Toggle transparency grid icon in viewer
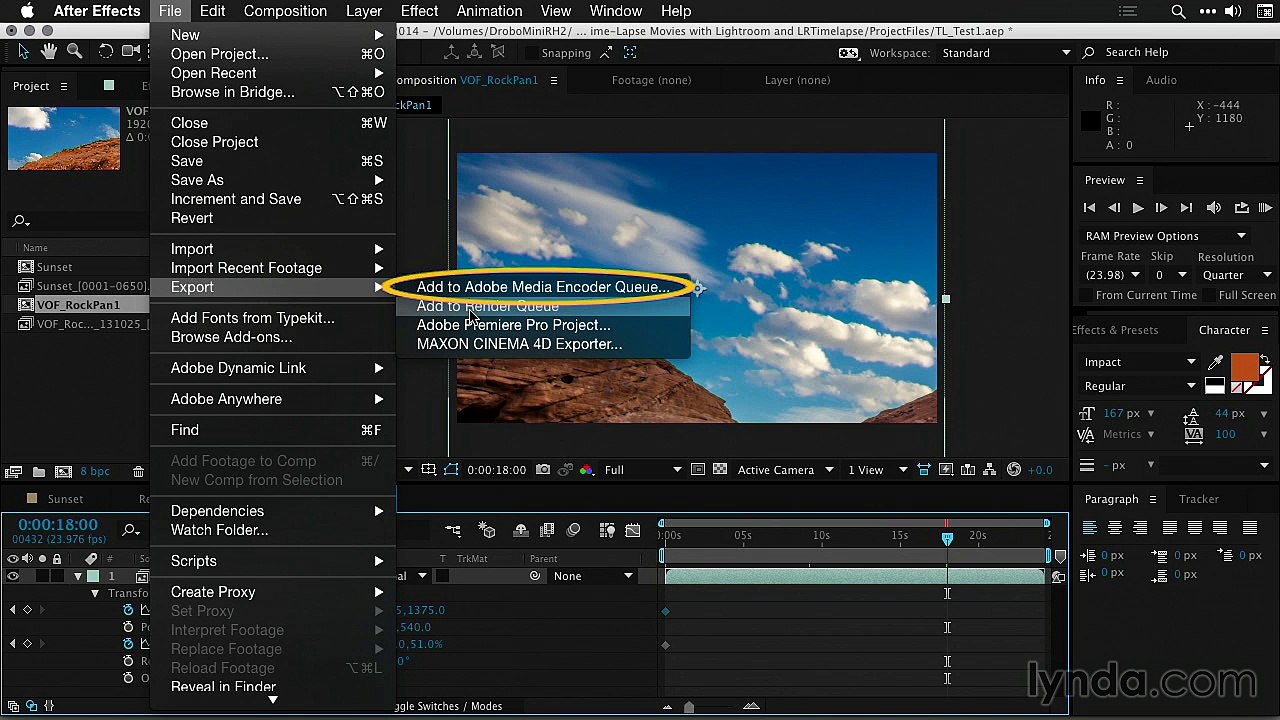This screenshot has height=720, width=1280. (720, 470)
